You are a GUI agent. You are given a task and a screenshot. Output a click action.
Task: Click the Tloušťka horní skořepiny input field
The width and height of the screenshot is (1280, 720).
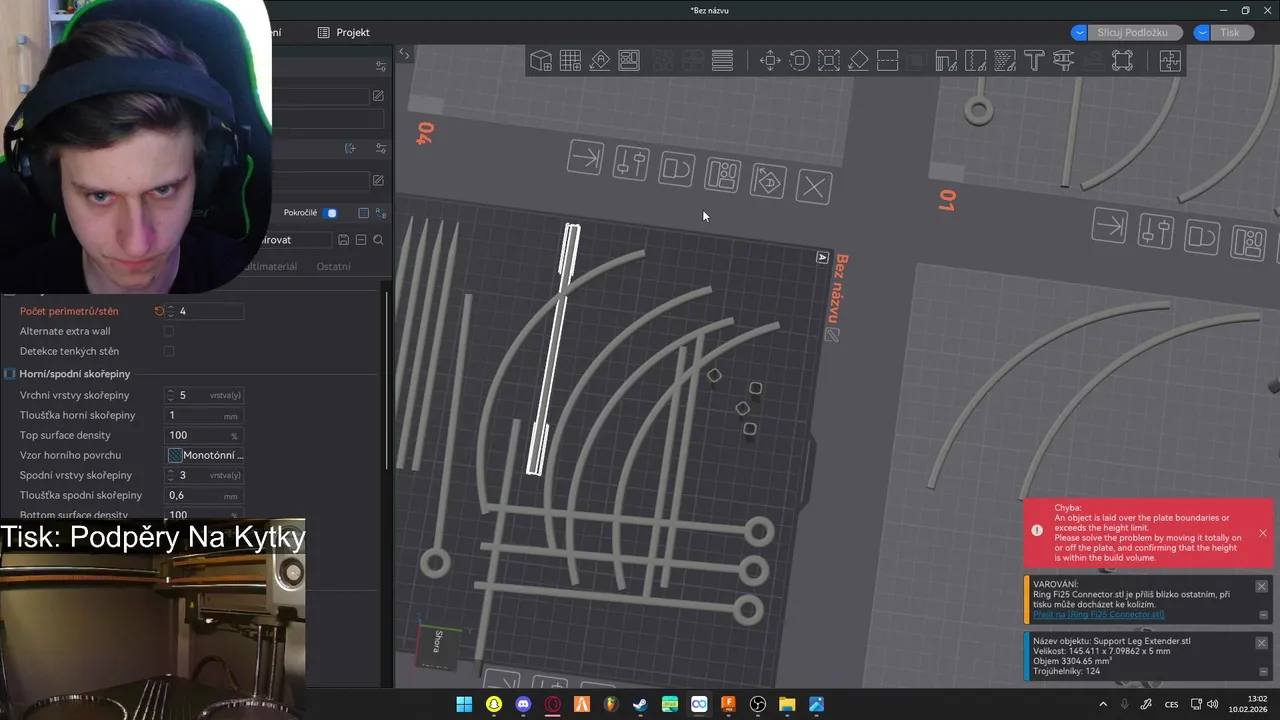pyautogui.click(x=205, y=415)
